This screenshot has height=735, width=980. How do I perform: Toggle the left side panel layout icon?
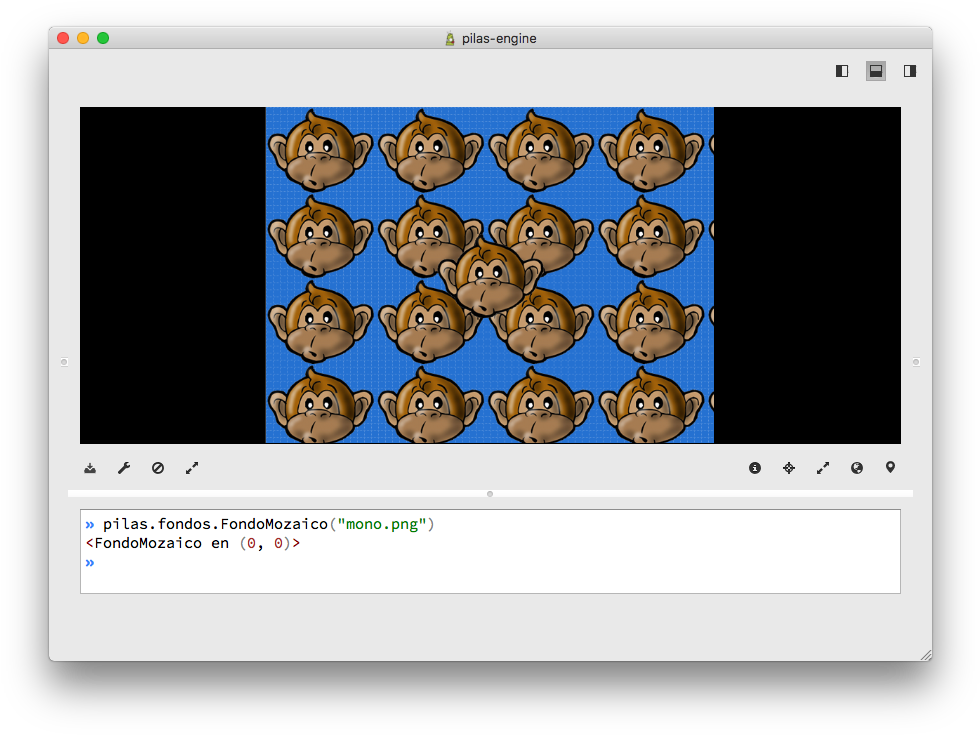(x=842, y=71)
